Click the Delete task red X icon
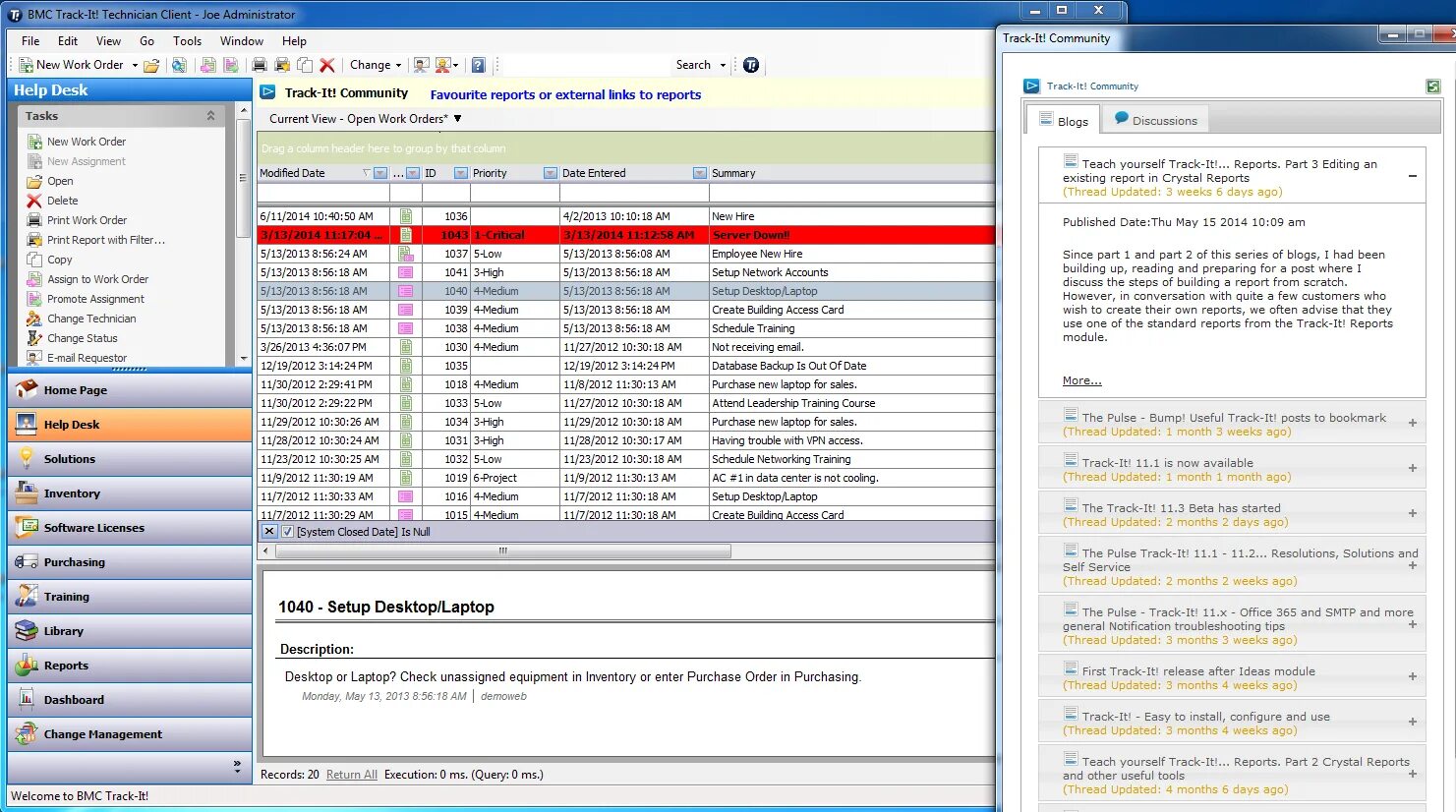Image resolution: width=1456 pixels, height=812 pixels. click(34, 201)
